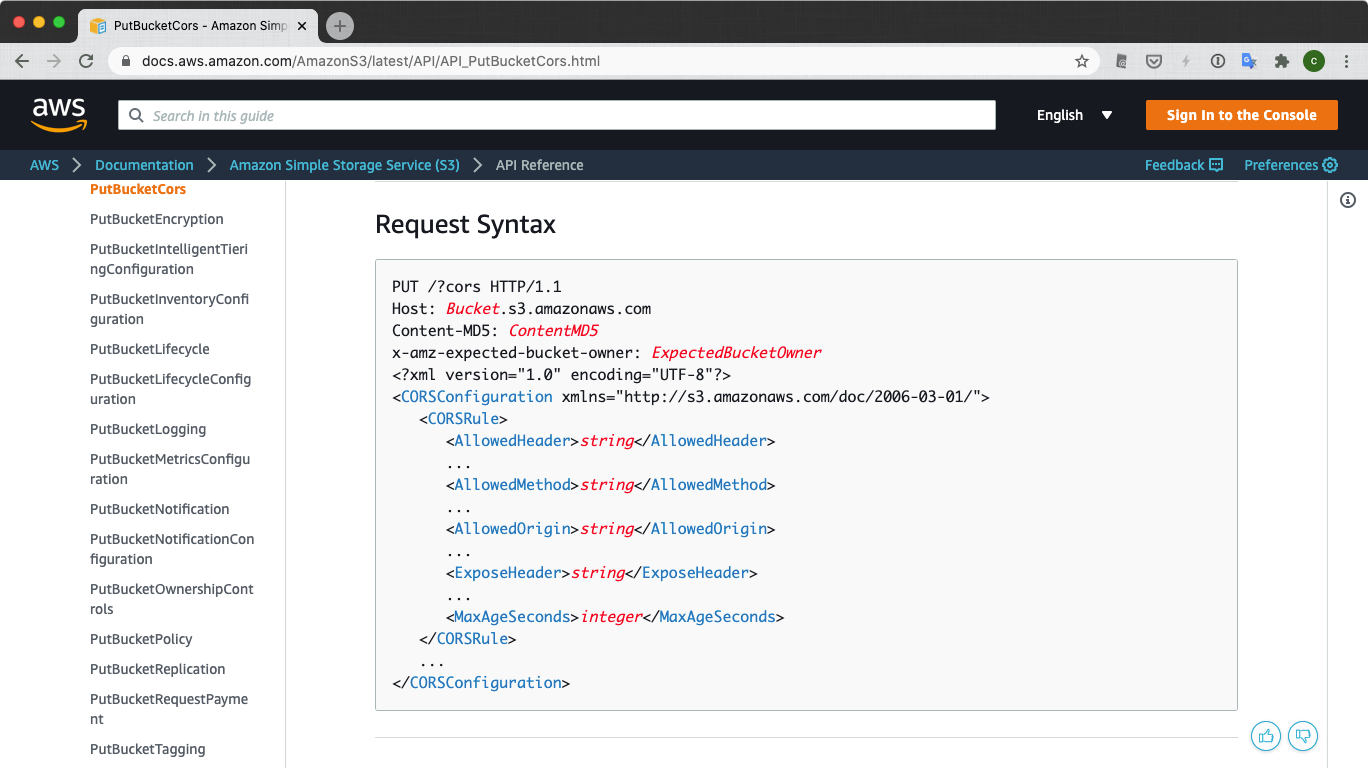Screen dimensions: 1368x768
Task: Open the Preferences gear icon
Action: click(1330, 165)
